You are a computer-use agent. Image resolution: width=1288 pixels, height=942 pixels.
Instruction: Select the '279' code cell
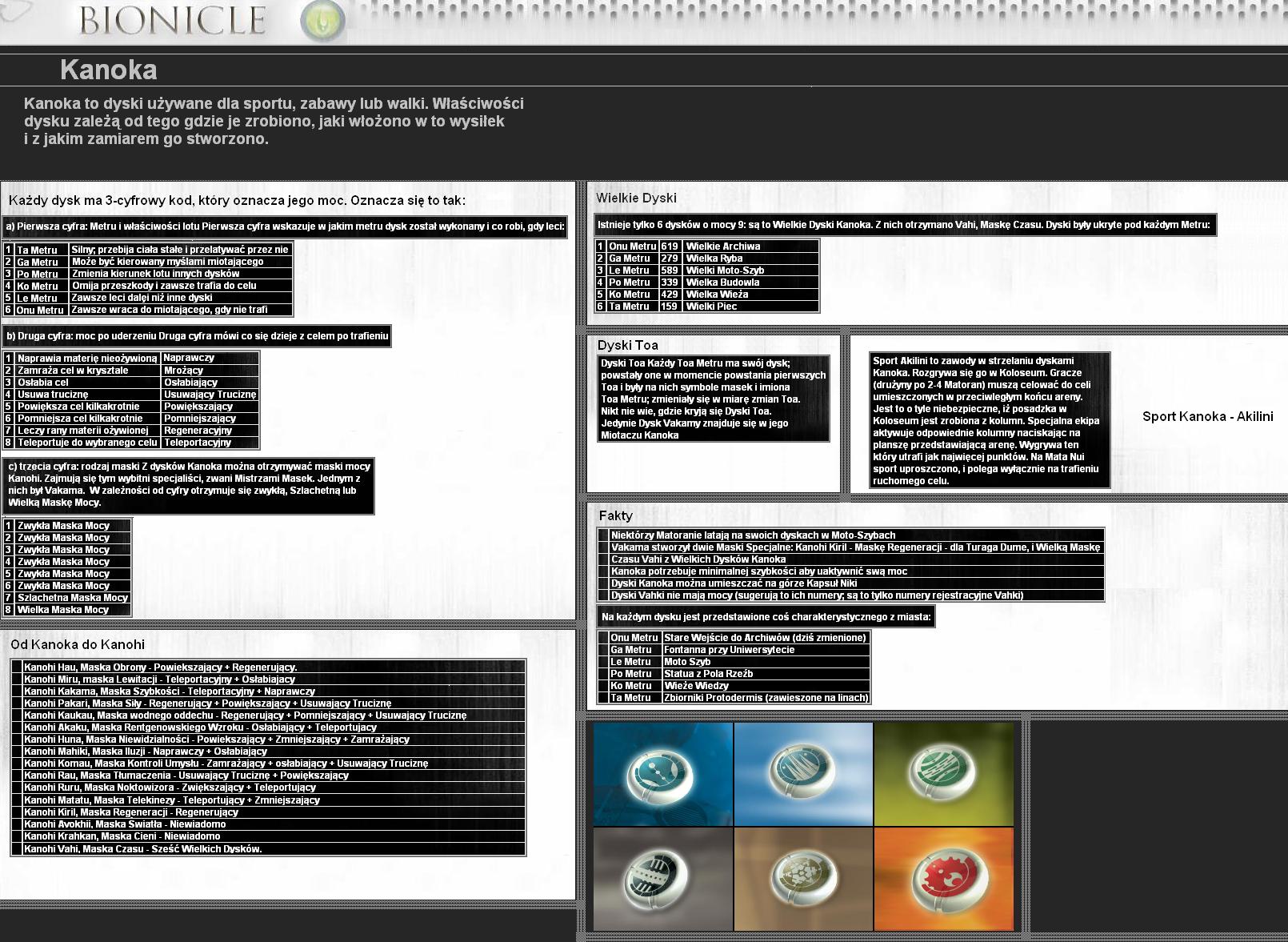click(x=670, y=259)
